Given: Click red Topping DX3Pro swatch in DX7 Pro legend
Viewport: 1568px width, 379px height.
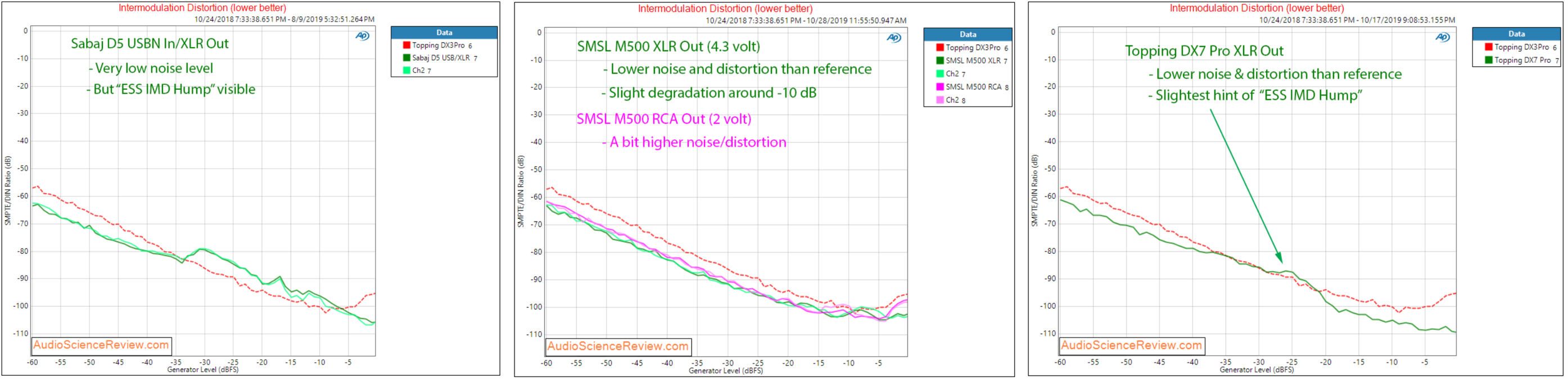Looking at the screenshot, I should coord(1488,47).
